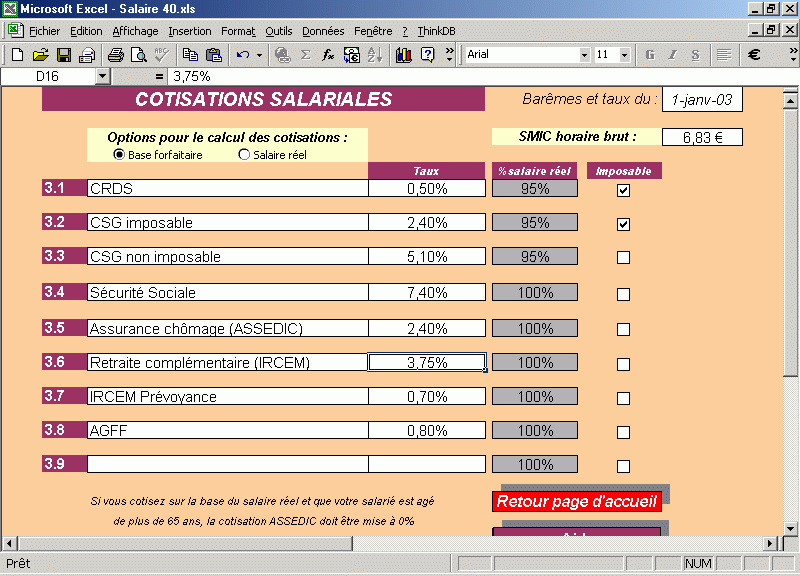Open the Fenêtre menu
Viewport: 800px width, 576px height.
point(373,31)
